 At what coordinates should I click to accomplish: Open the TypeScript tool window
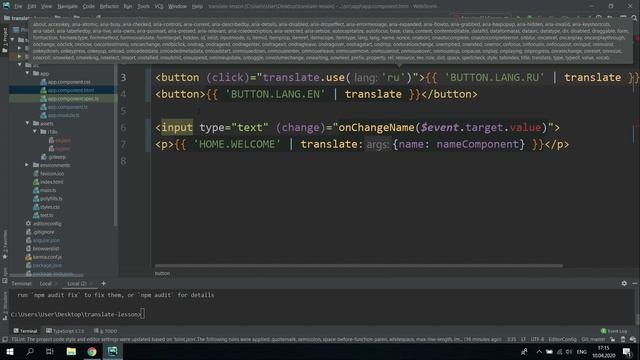[65, 331]
